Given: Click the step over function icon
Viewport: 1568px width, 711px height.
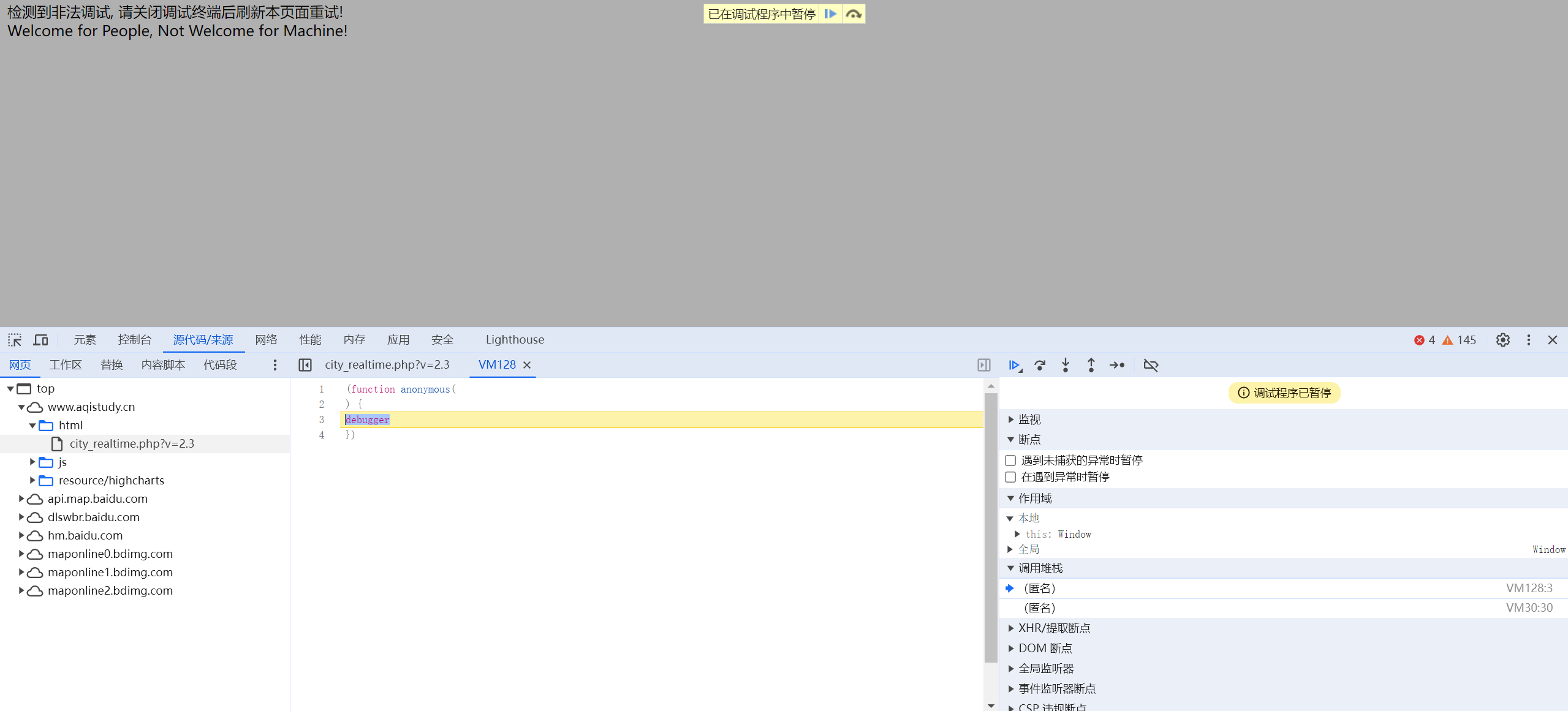Looking at the screenshot, I should 1040,366.
